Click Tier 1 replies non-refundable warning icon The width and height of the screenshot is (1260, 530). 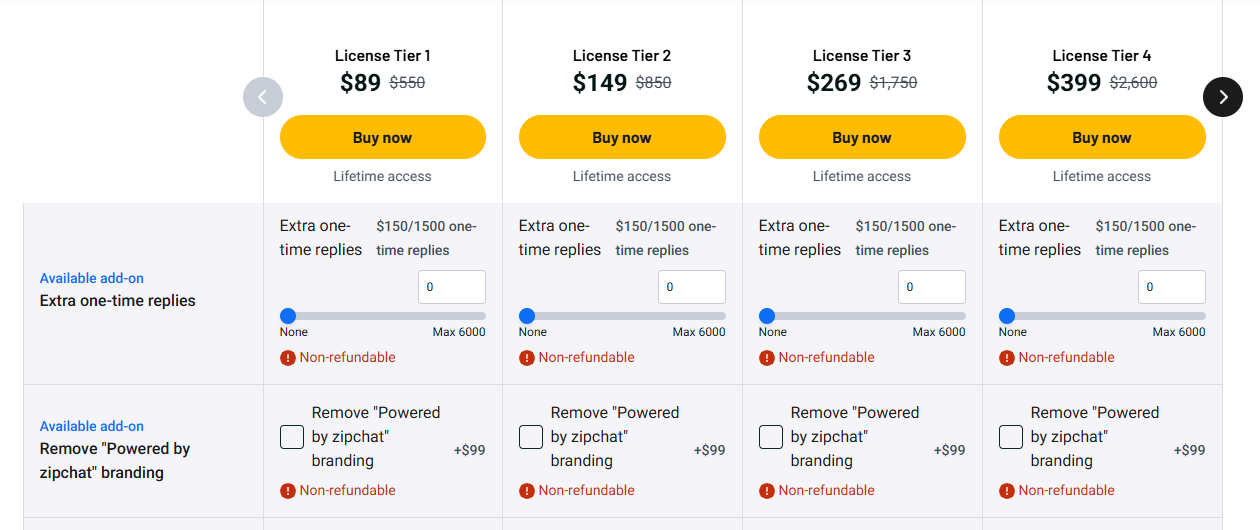point(288,358)
